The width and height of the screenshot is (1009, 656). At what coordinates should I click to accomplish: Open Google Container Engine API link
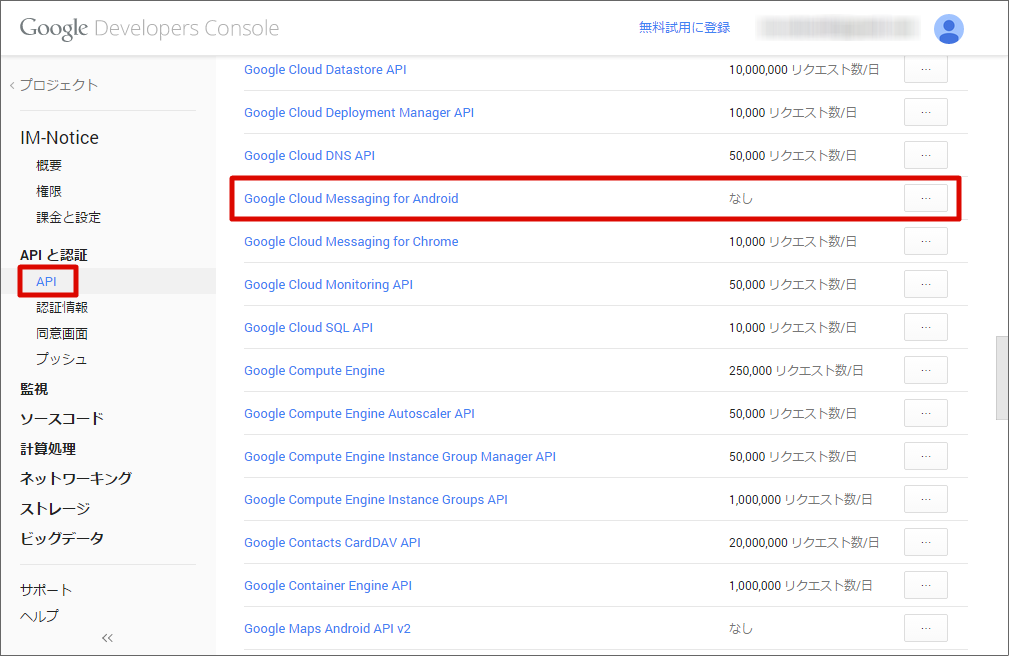(328, 586)
